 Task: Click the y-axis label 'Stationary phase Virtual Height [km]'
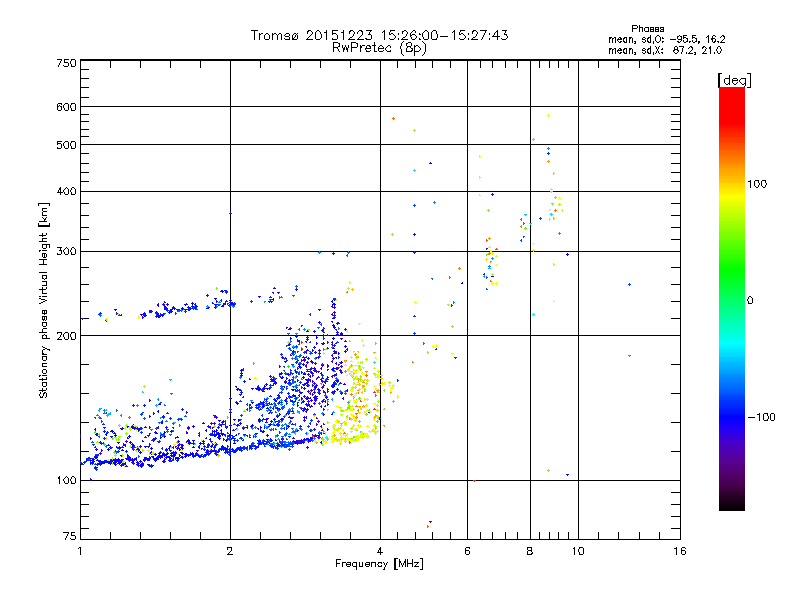[43, 300]
